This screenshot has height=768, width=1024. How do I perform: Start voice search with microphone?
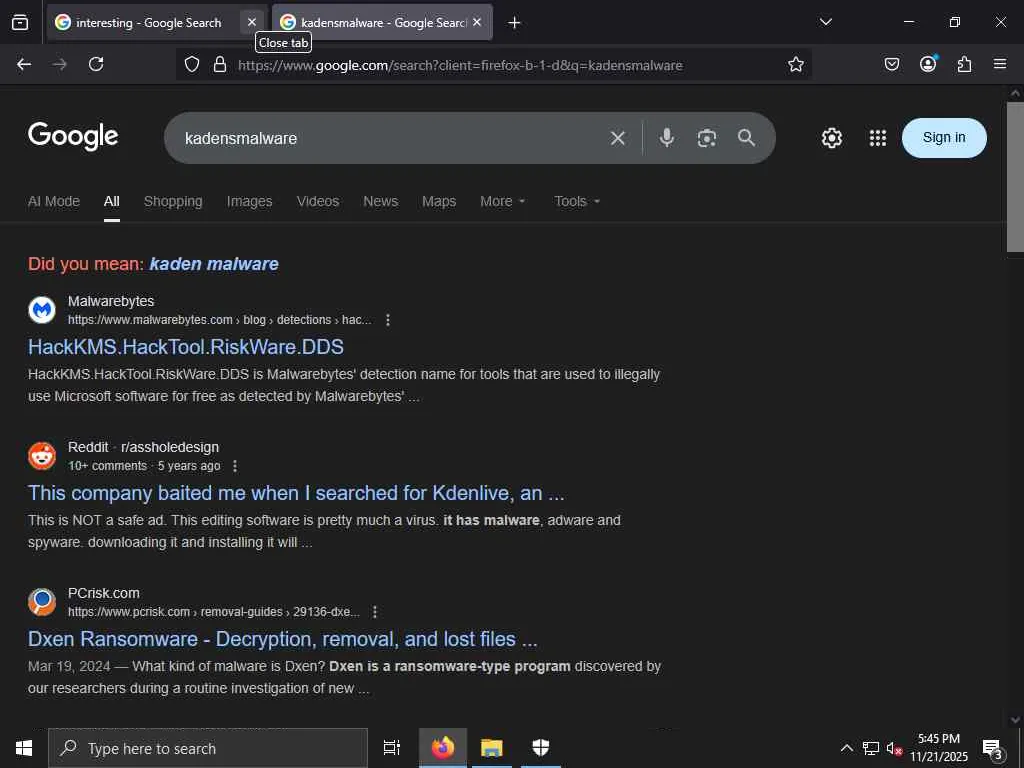point(666,138)
